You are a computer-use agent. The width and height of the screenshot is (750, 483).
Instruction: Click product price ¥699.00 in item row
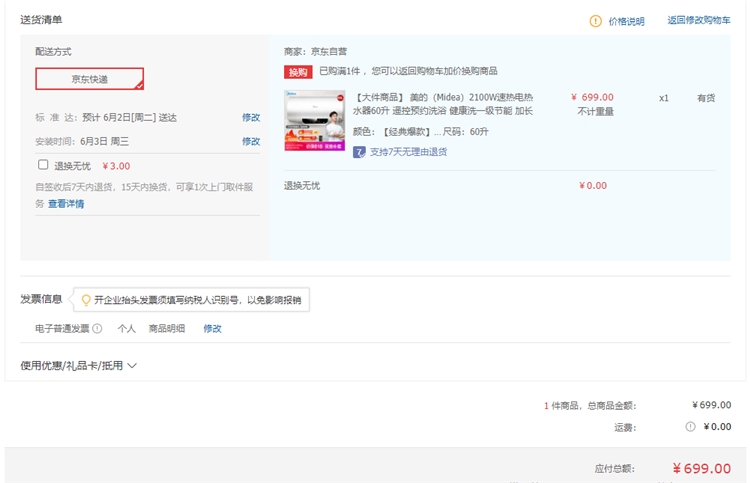(593, 98)
